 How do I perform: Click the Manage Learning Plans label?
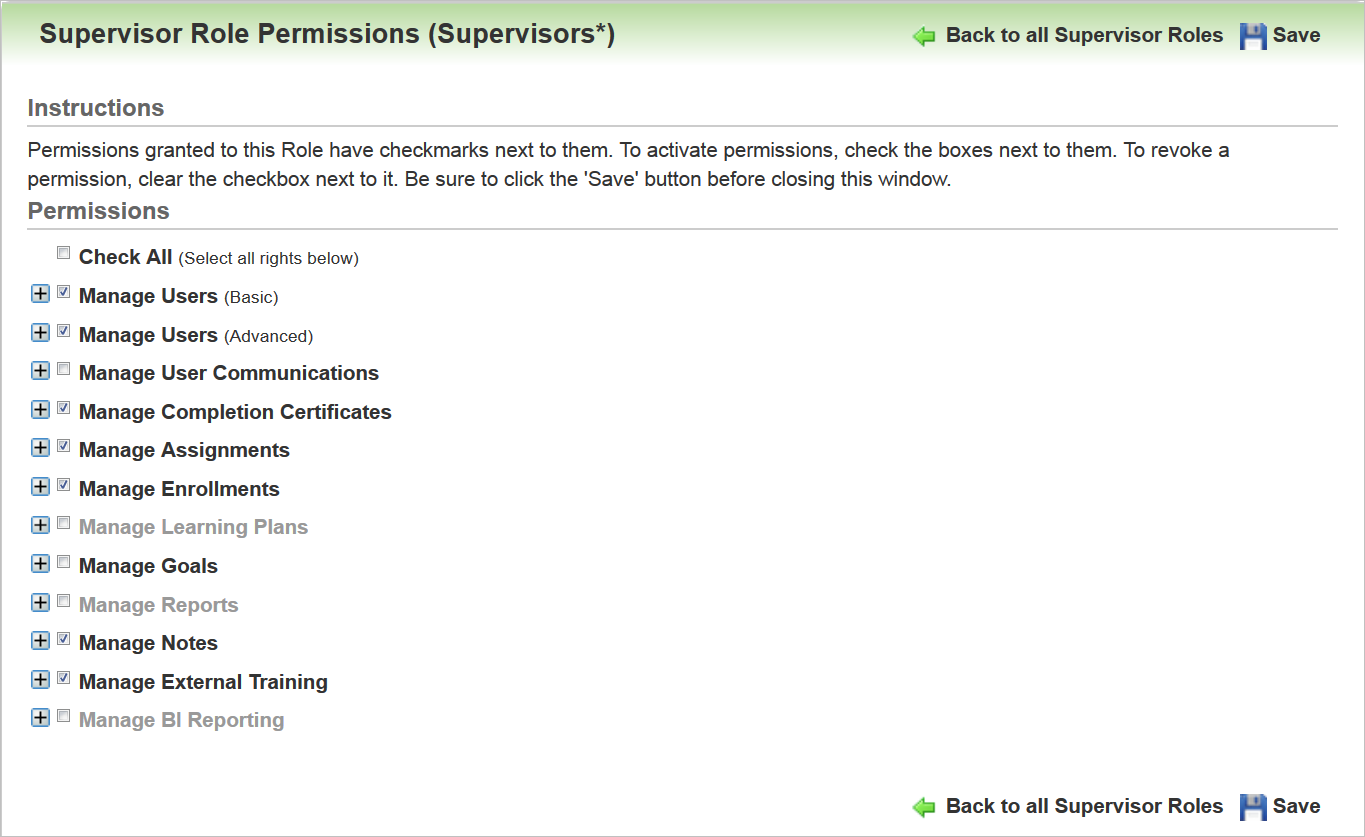point(193,527)
